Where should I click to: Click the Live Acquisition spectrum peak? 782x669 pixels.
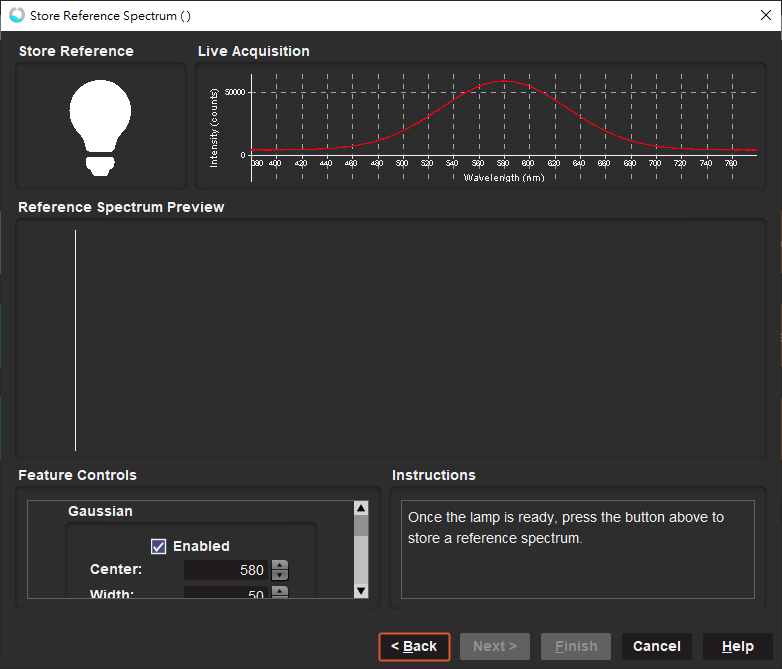505,82
